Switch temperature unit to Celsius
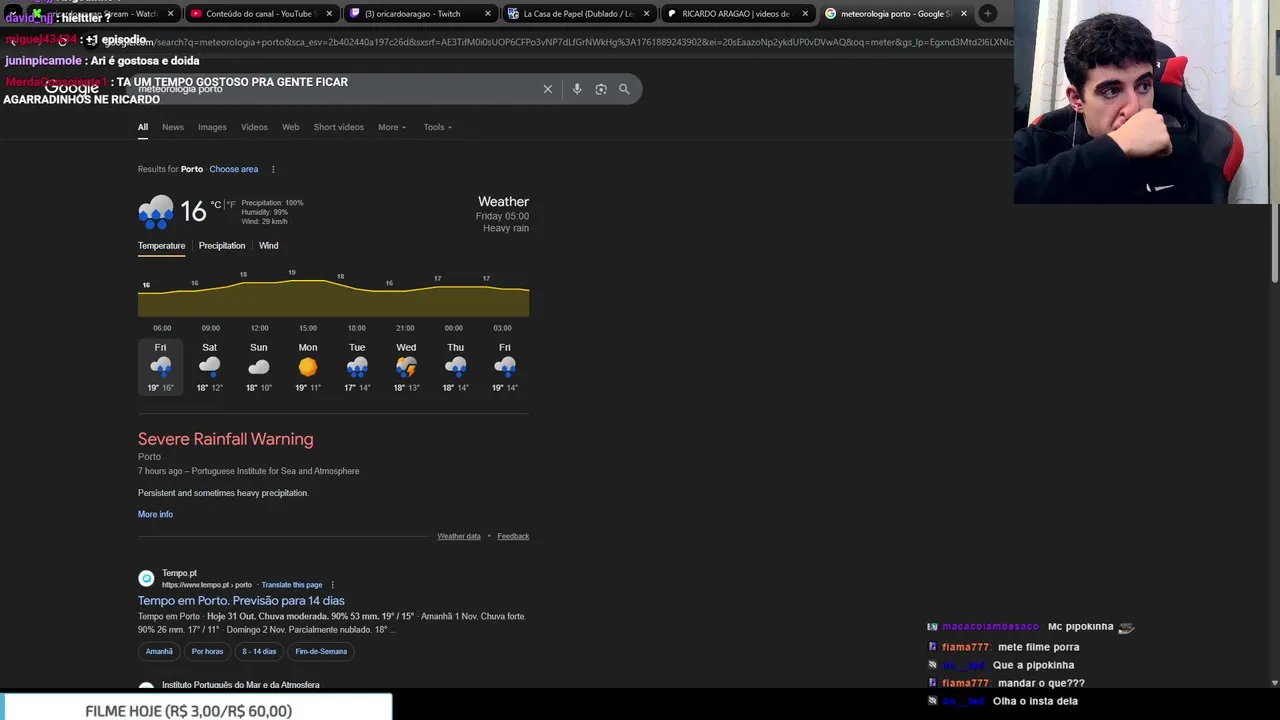1280x720 pixels. 215,205
